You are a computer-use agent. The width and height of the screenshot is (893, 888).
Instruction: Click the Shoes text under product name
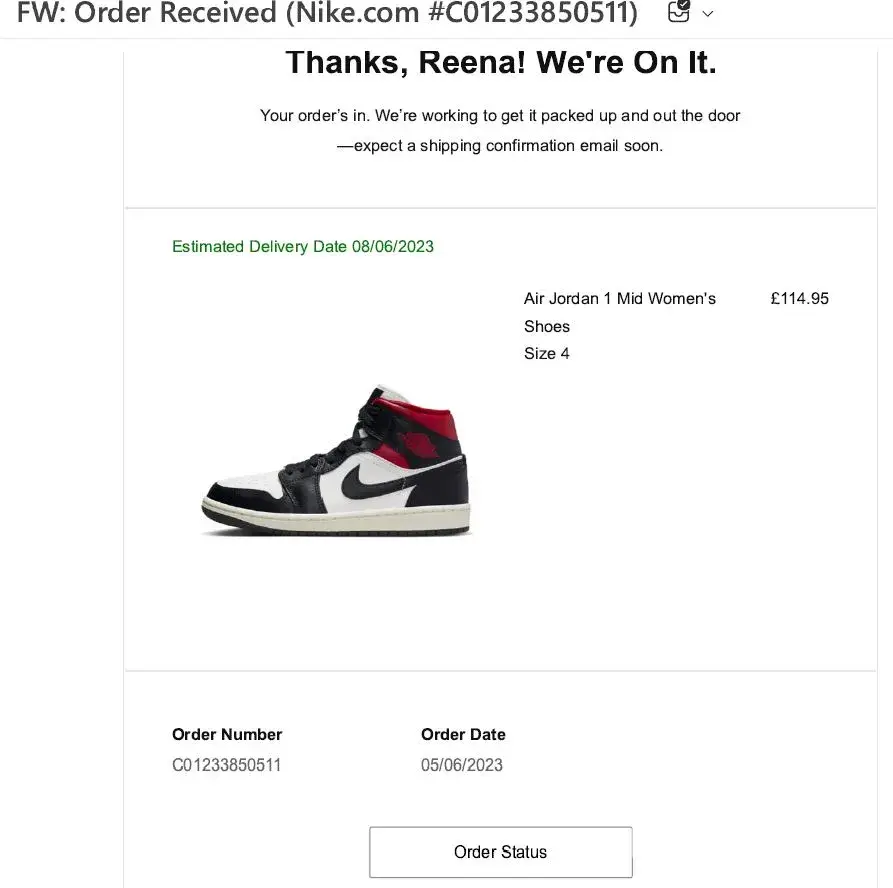coord(547,326)
